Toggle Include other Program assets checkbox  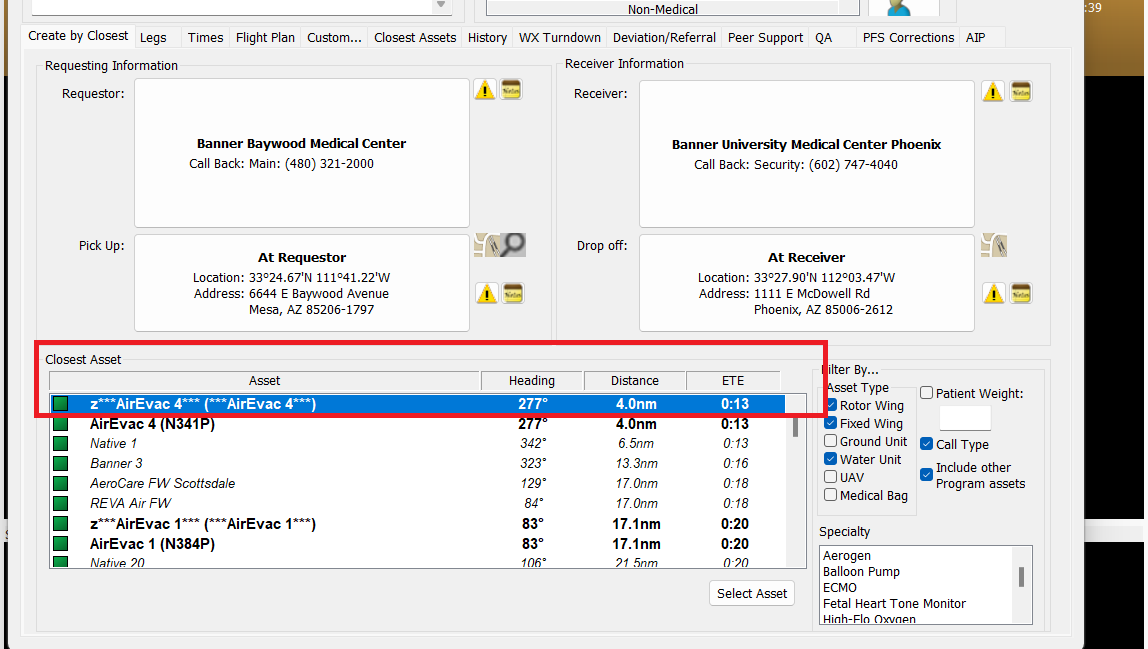(x=927, y=476)
